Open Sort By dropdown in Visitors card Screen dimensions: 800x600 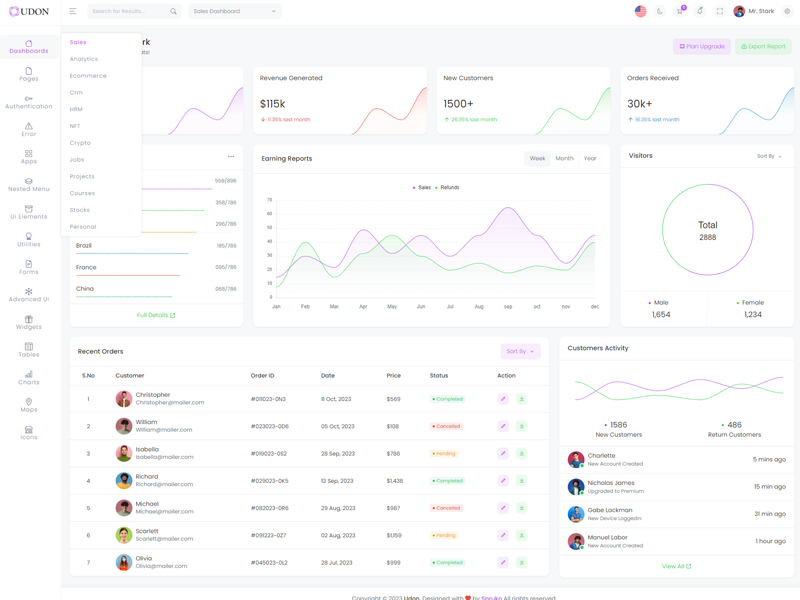coord(769,156)
